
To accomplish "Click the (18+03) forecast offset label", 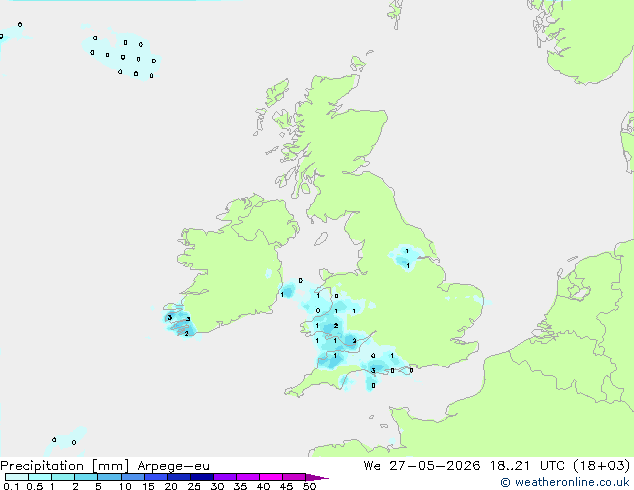I will tap(602, 465).
